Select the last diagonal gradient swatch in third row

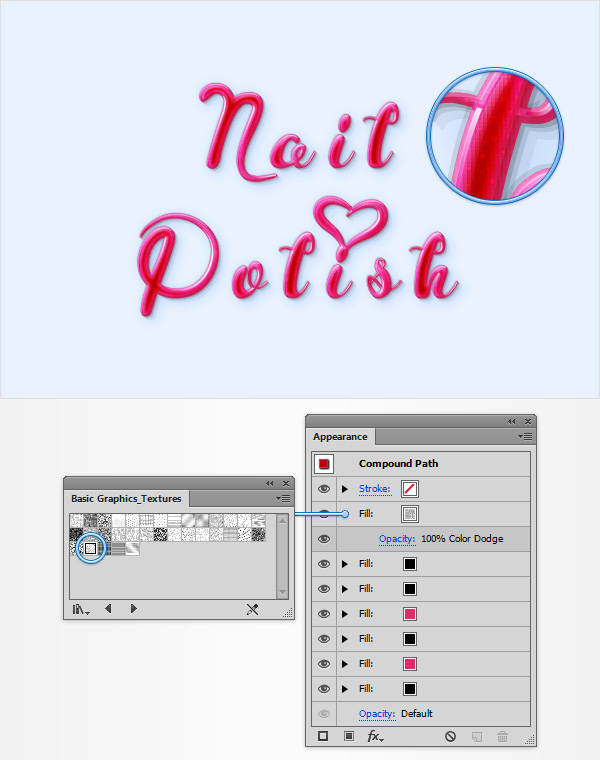(x=133, y=548)
